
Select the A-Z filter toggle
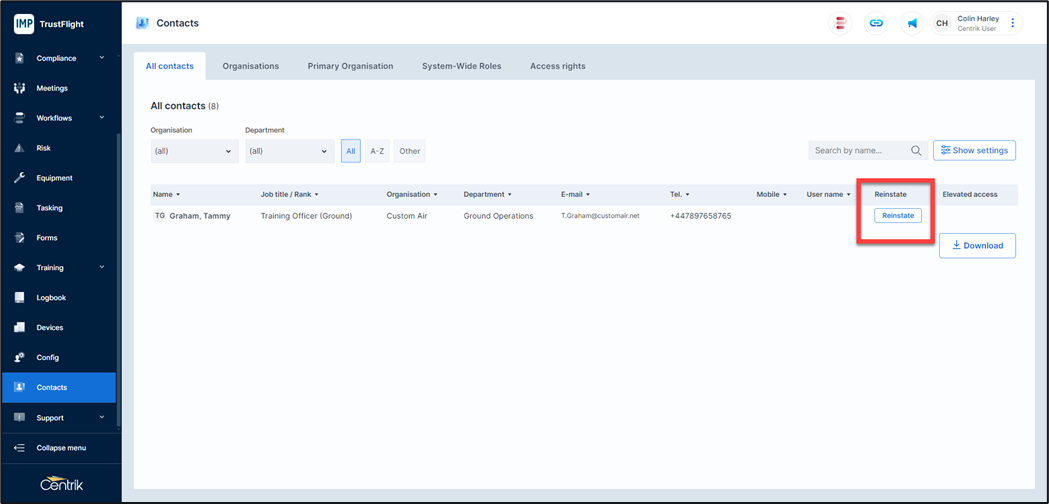(377, 151)
